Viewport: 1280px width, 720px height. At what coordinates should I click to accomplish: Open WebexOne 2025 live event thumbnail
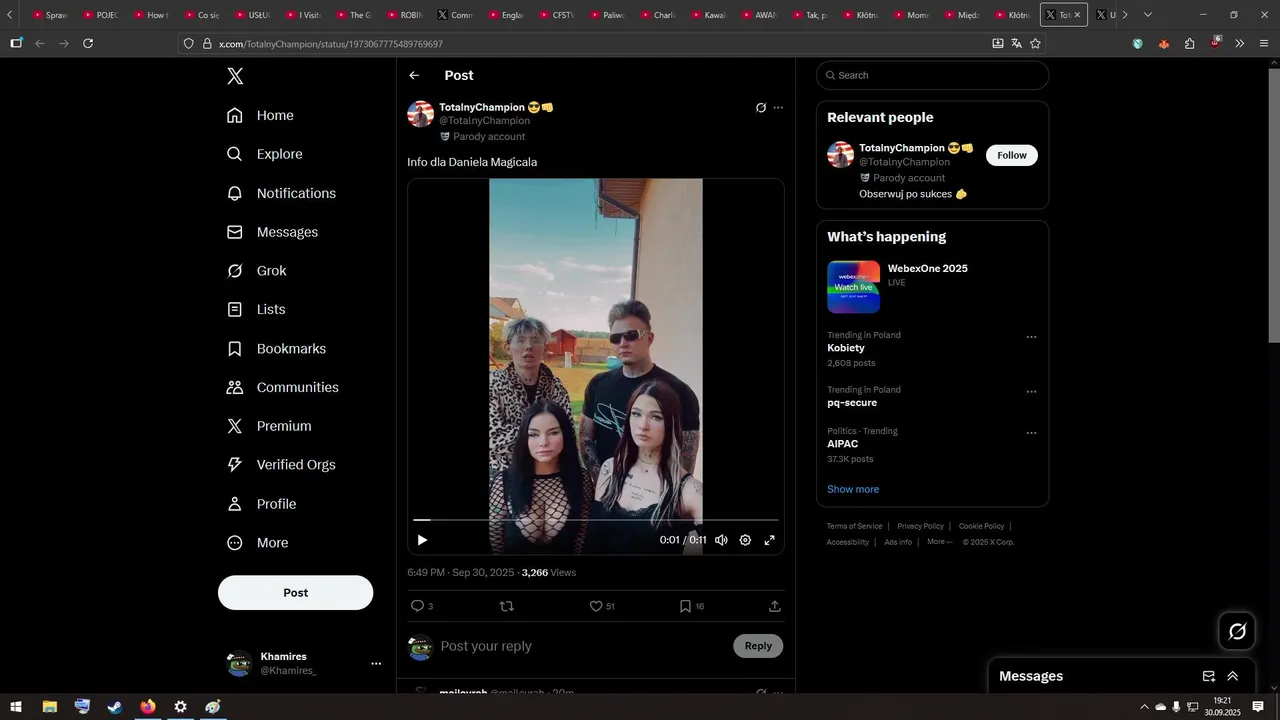(x=853, y=287)
